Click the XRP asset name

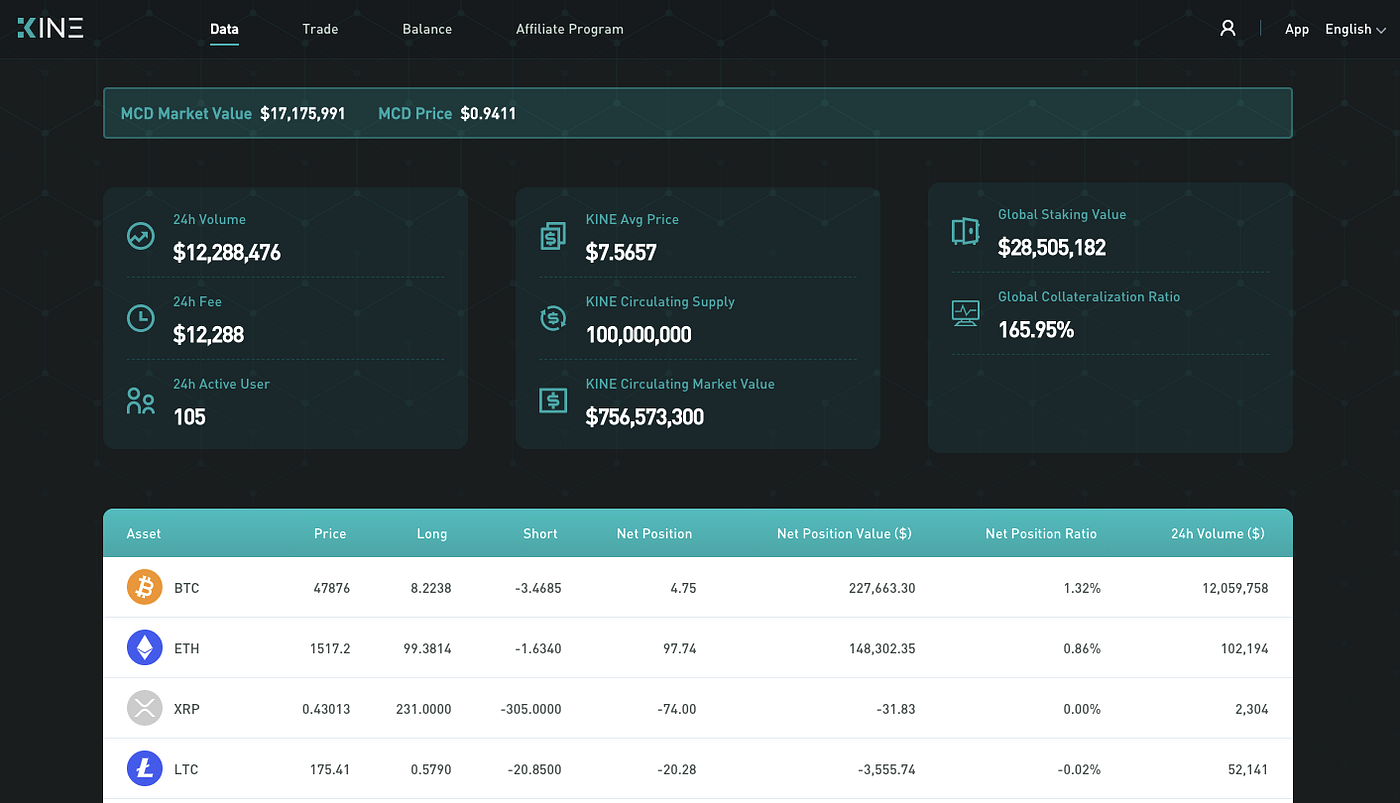[186, 709]
